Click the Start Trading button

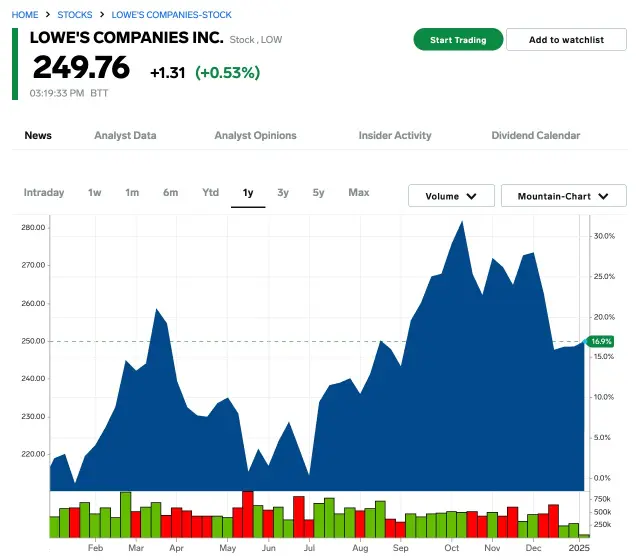[458, 40]
